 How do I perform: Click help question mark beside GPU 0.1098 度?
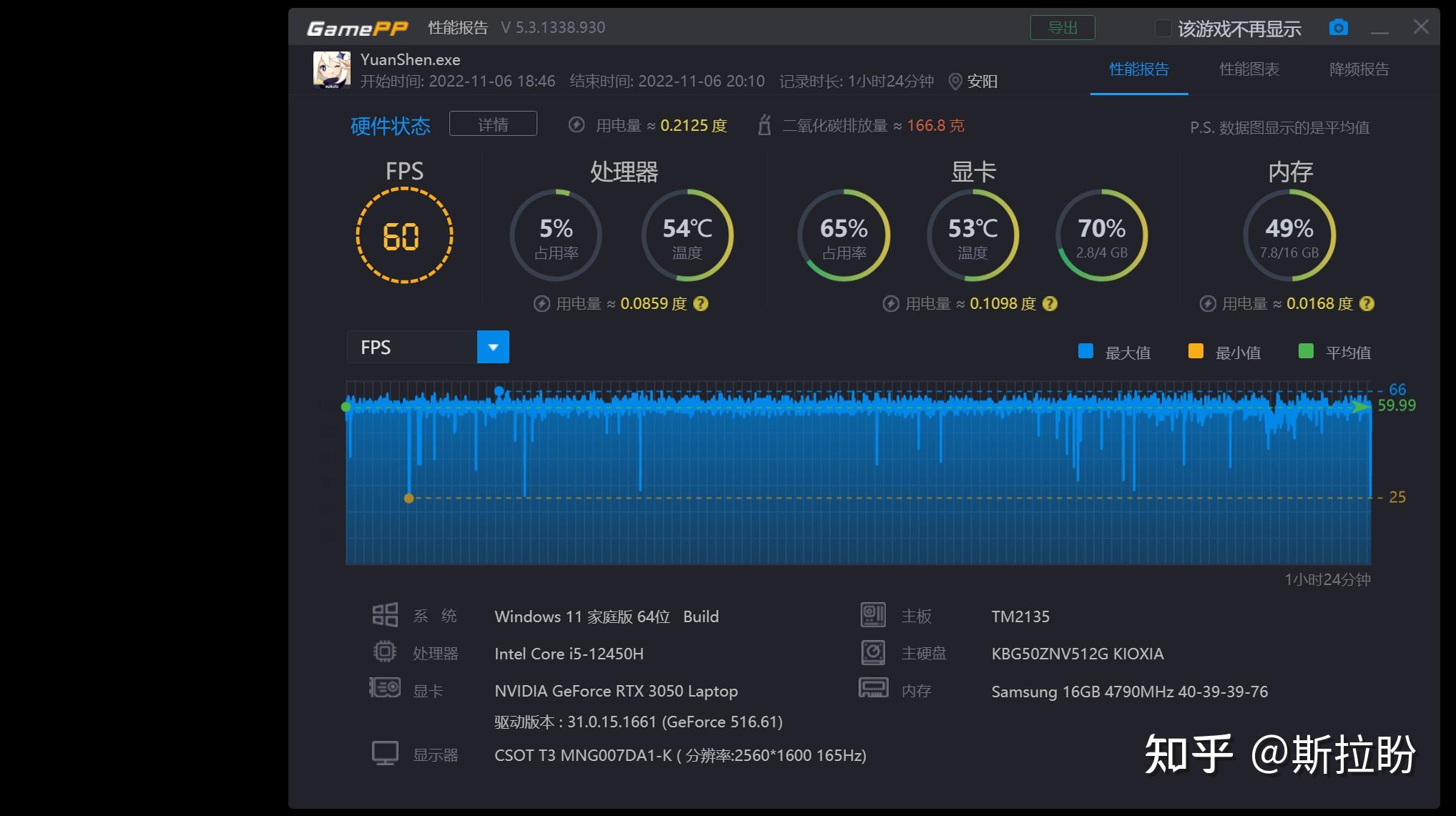click(1050, 303)
